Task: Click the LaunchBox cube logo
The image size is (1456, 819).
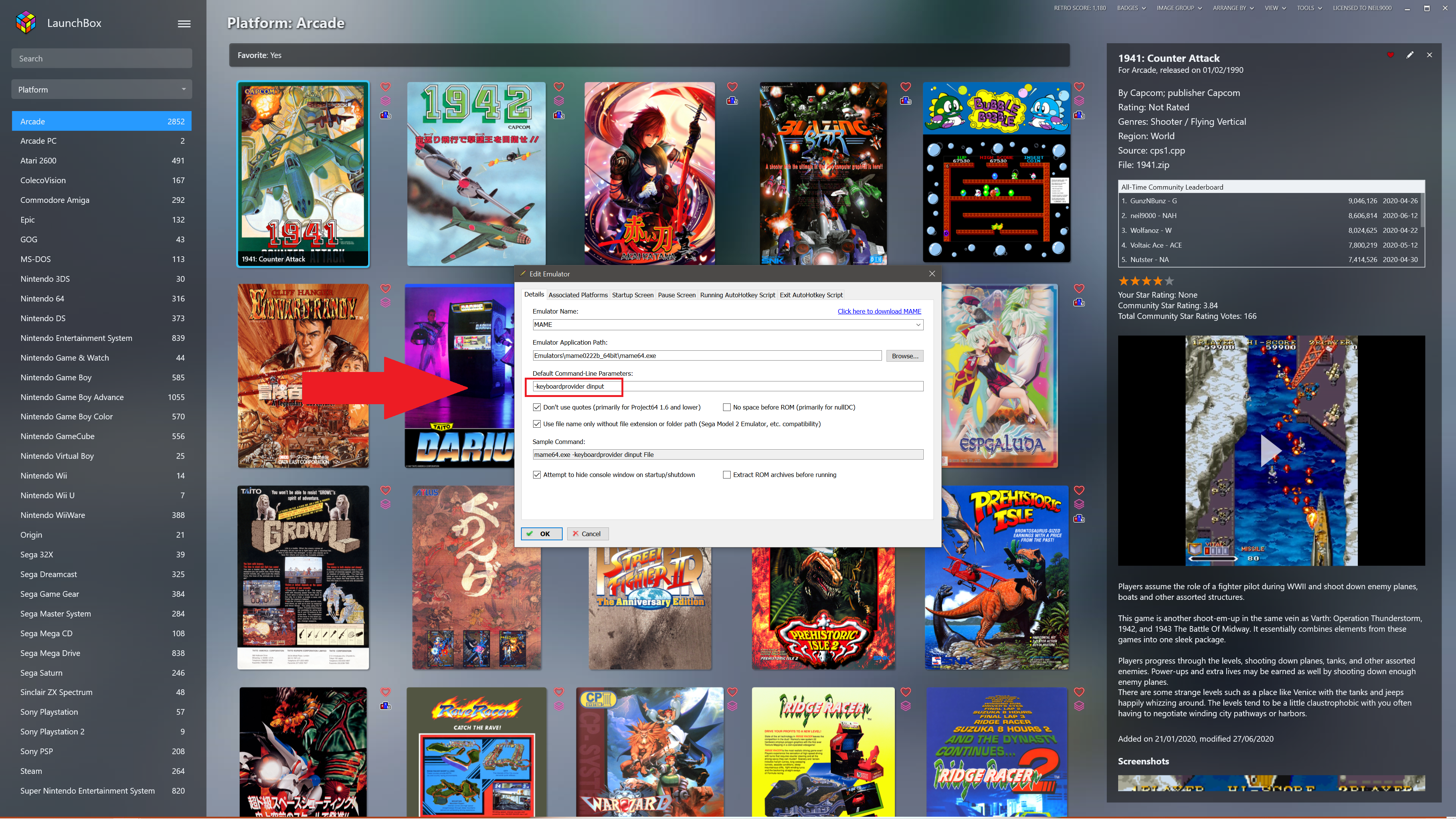Action: tap(26, 23)
